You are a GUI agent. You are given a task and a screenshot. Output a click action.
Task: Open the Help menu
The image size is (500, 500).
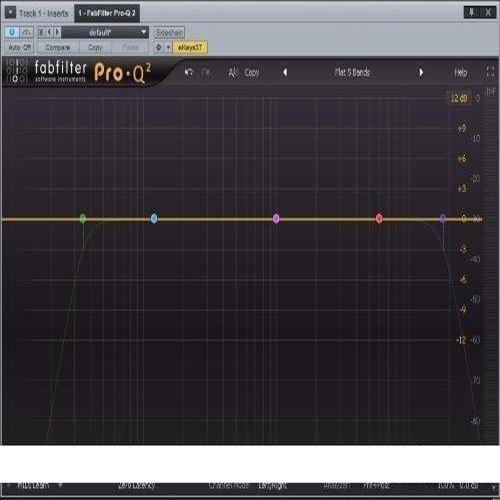(x=461, y=72)
